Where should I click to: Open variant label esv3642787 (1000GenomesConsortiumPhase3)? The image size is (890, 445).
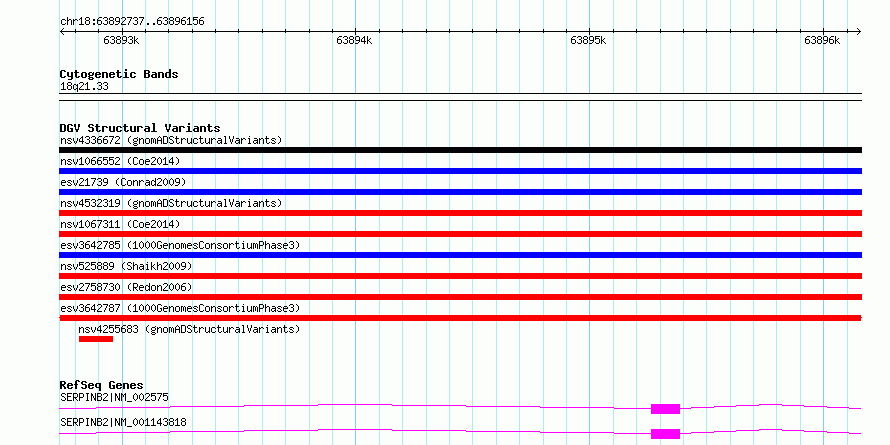tap(180, 308)
